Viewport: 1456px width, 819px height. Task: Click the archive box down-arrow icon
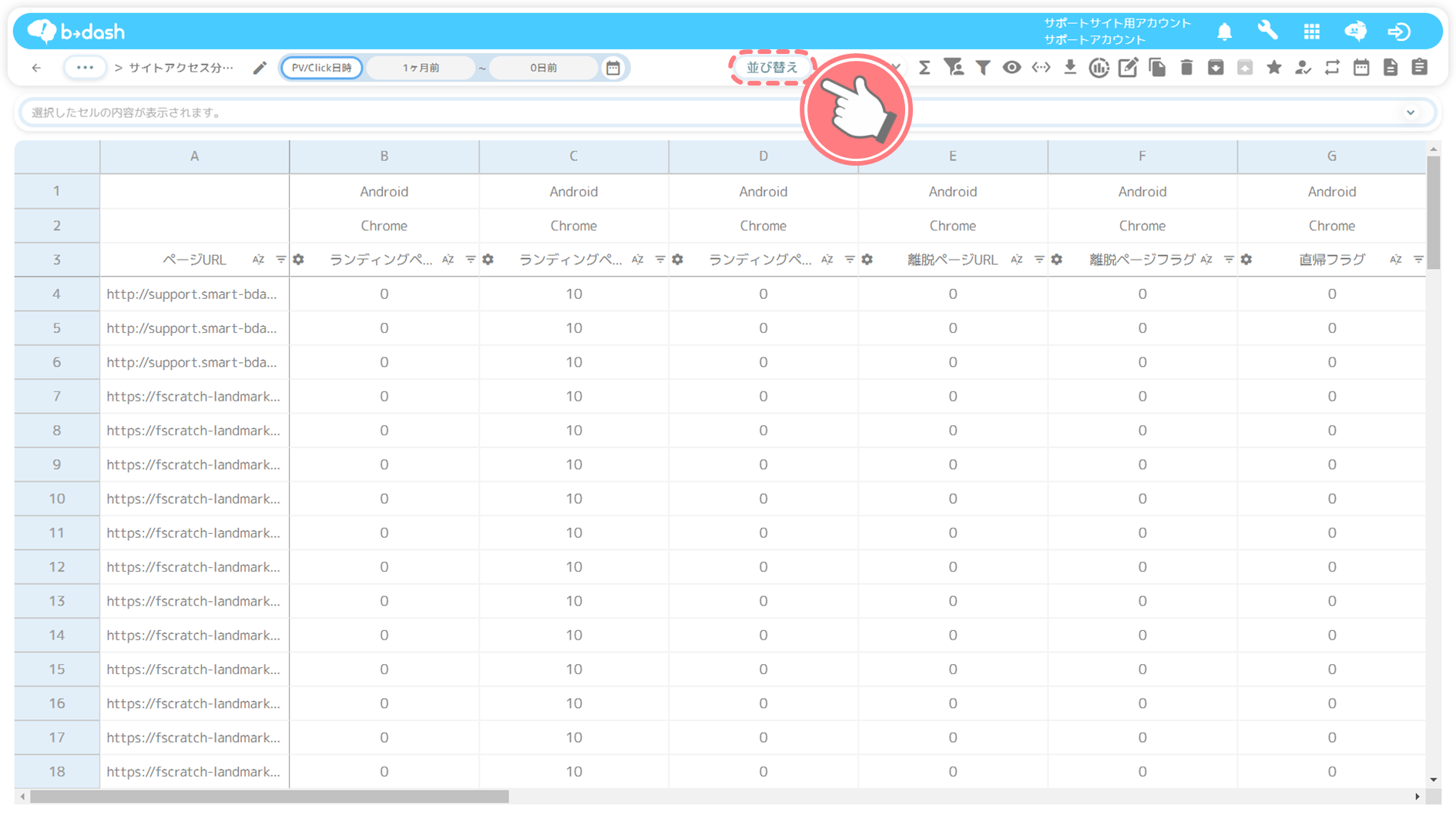[x=1216, y=68]
